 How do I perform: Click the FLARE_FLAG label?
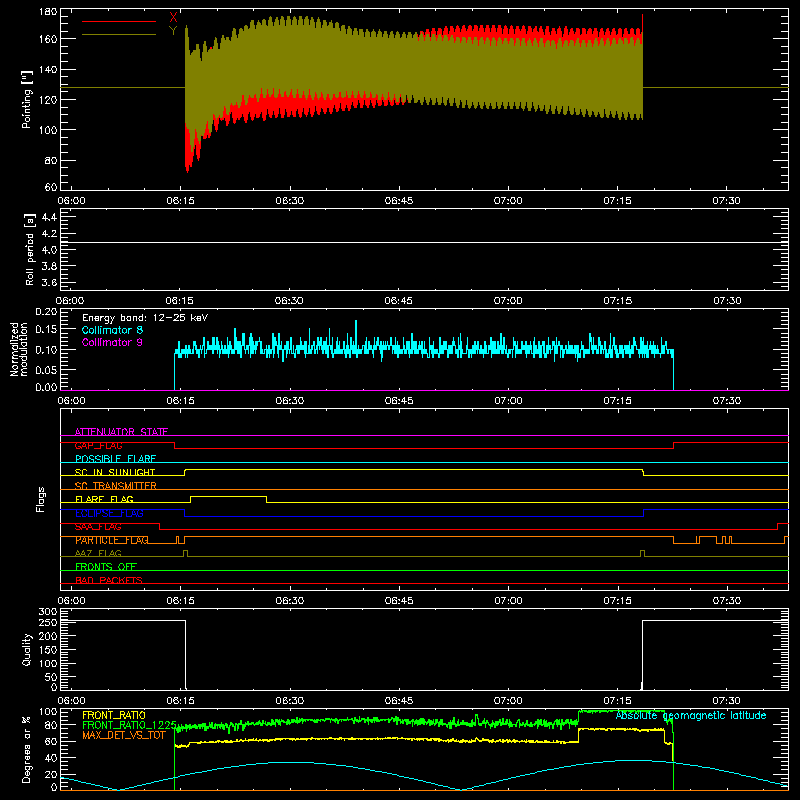104,499
